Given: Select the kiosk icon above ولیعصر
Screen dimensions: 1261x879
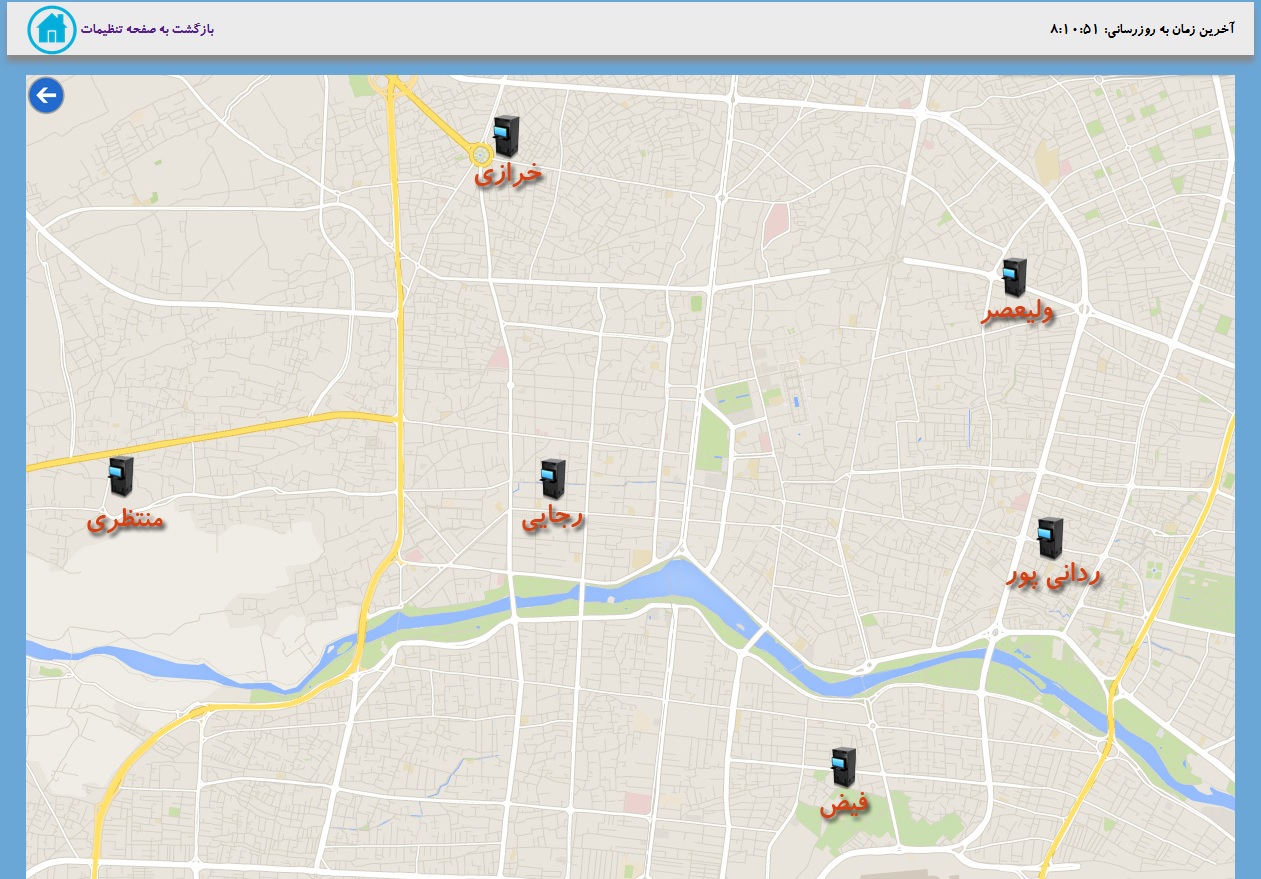Looking at the screenshot, I should pyautogui.click(x=1015, y=277).
